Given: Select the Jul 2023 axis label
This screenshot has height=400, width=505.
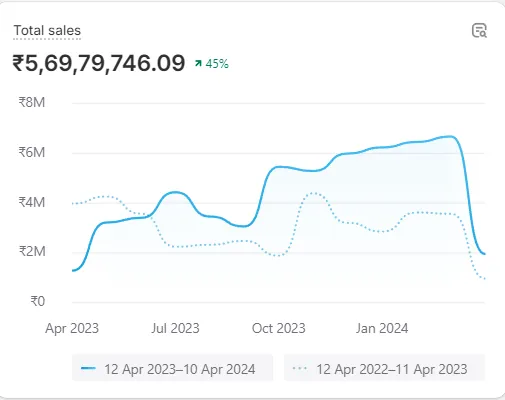Looking at the screenshot, I should (x=175, y=328).
